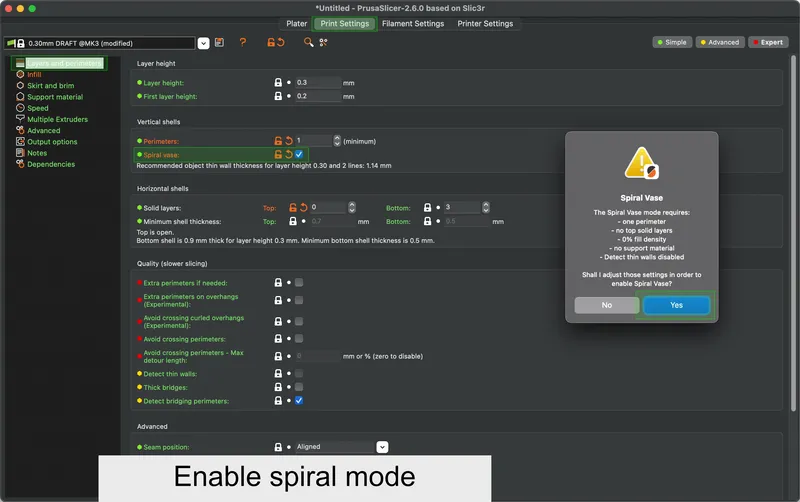Click Yes in Spiral Vase dialog
The image size is (800, 502).
(676, 305)
